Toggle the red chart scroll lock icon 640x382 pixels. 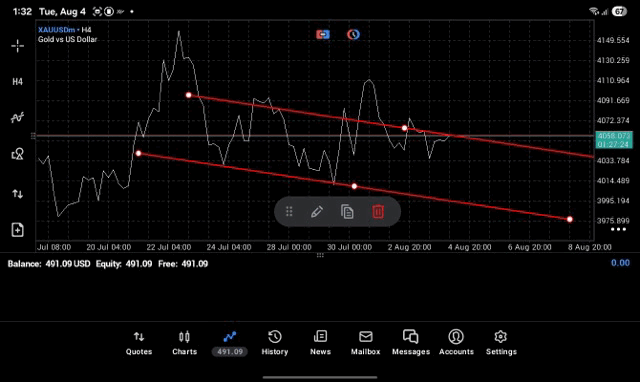pyautogui.click(x=323, y=34)
